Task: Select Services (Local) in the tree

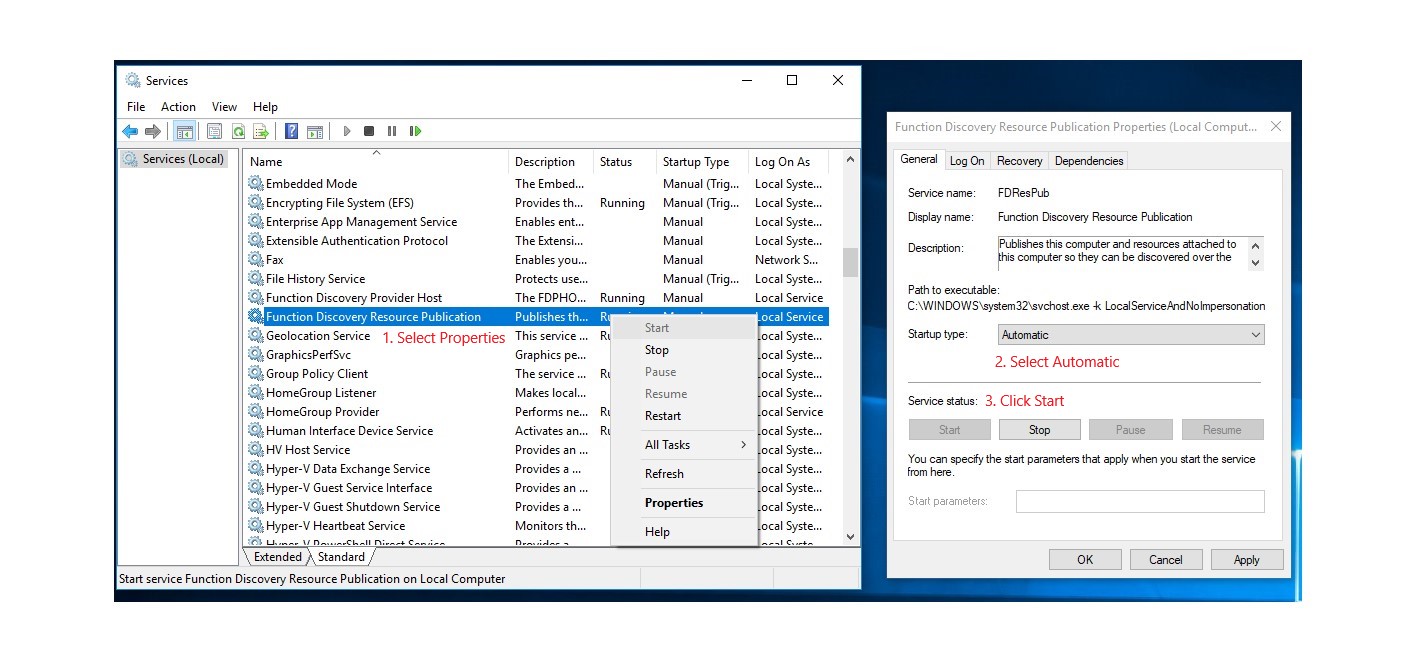Action: (174, 159)
